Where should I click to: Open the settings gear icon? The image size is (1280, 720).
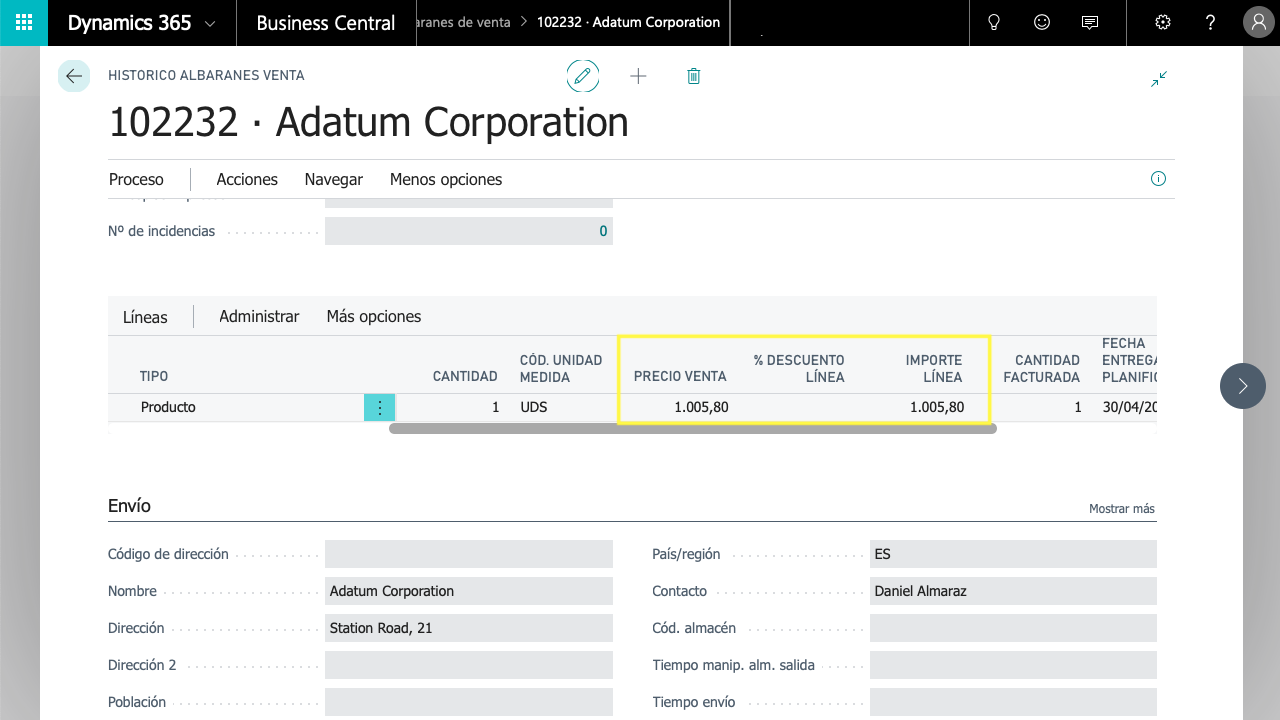(x=1162, y=23)
